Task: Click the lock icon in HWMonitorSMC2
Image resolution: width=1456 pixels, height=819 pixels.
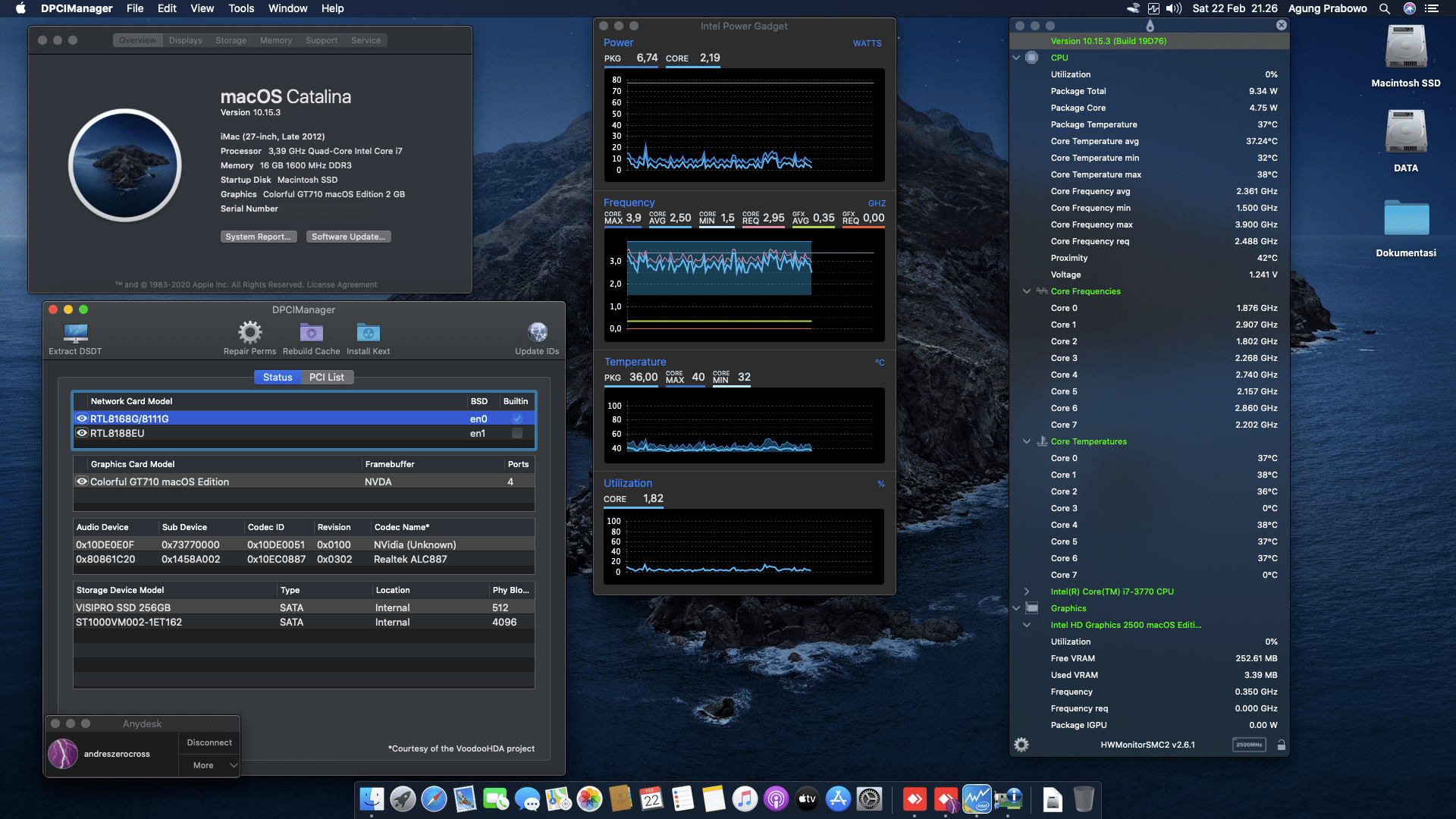Action: pos(1281,745)
